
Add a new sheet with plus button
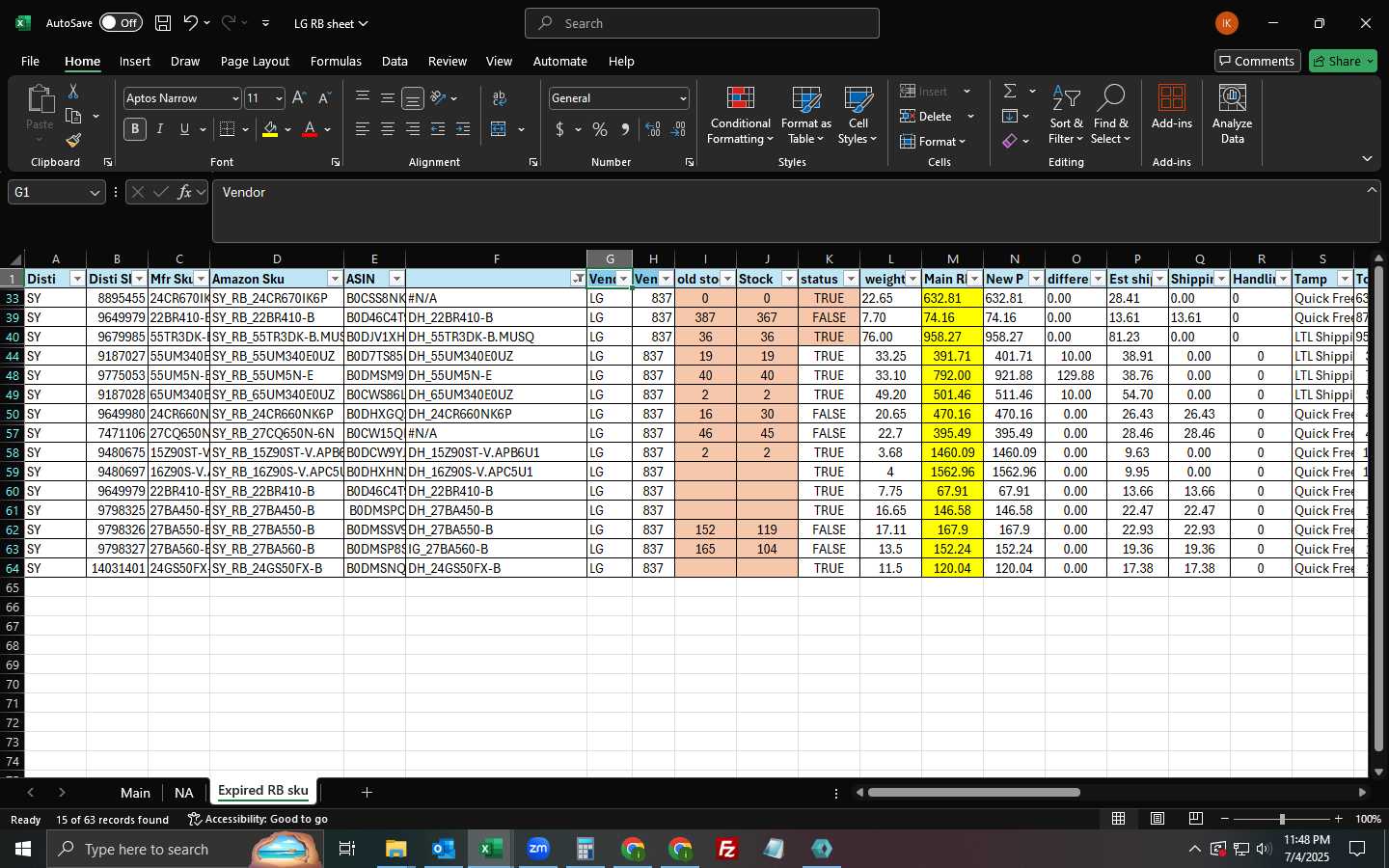367,793
